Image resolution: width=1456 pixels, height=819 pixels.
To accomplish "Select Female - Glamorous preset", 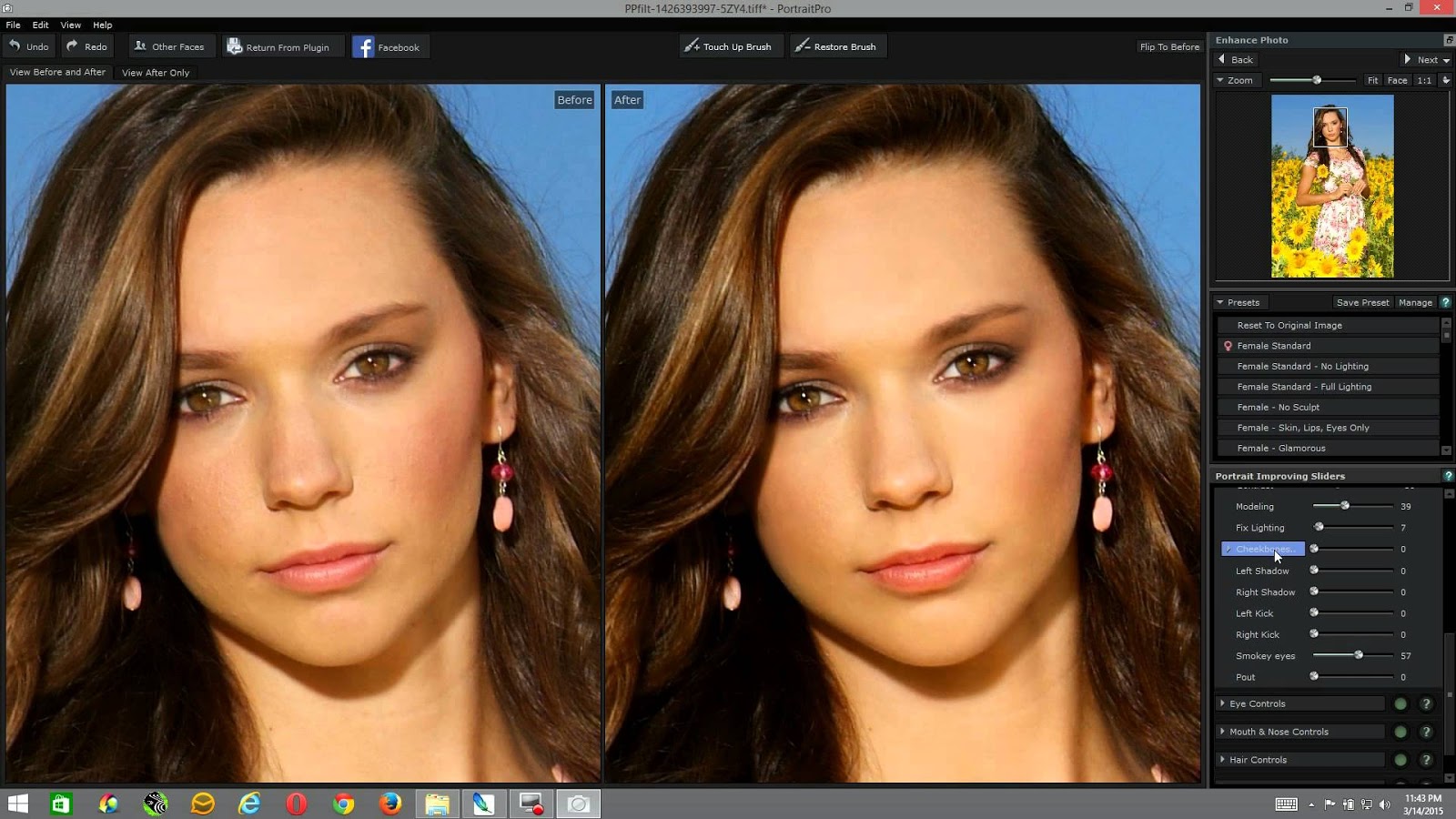I will tap(1328, 448).
